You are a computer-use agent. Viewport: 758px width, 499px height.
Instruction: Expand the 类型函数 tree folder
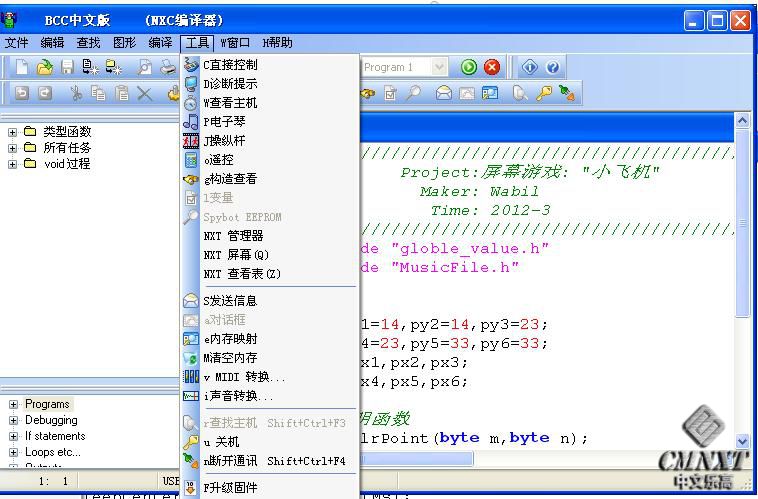[13, 132]
